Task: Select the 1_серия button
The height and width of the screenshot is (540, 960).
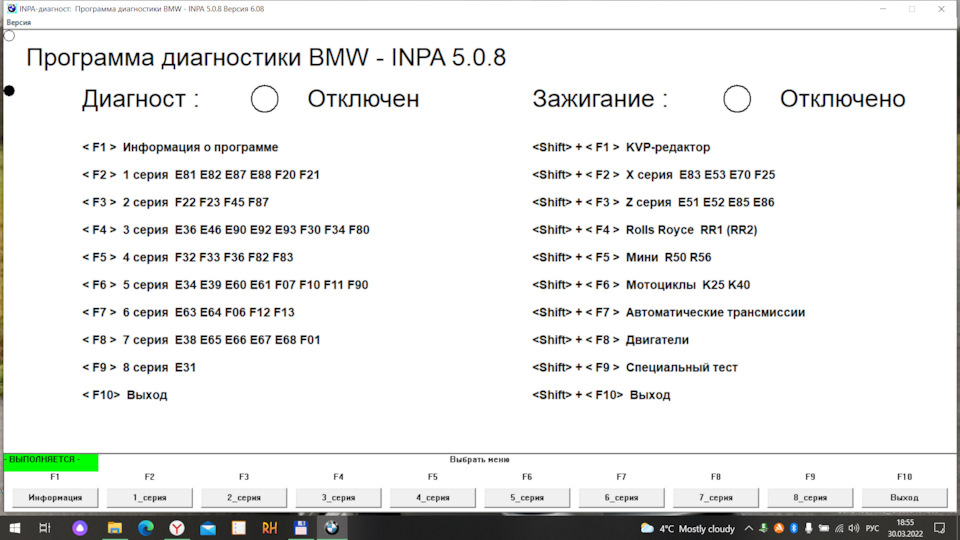Action: coord(149,498)
